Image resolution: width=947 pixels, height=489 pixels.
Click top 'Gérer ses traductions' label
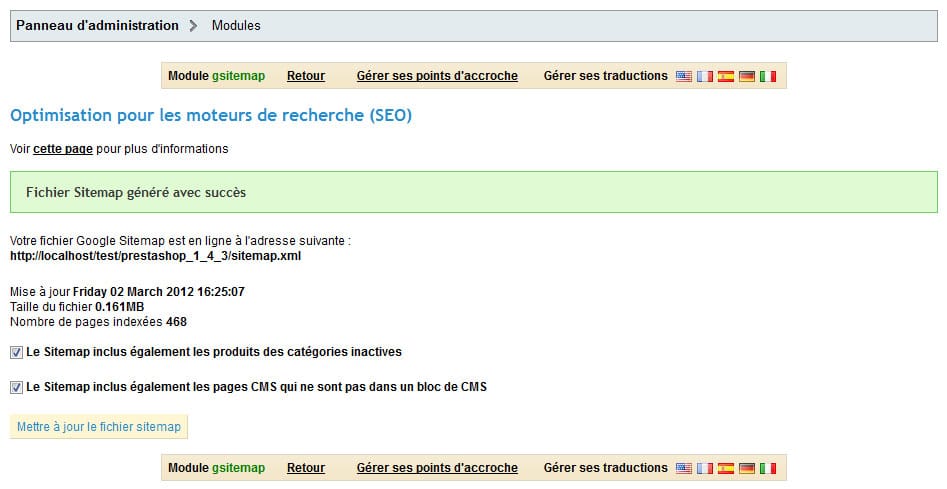(x=606, y=76)
